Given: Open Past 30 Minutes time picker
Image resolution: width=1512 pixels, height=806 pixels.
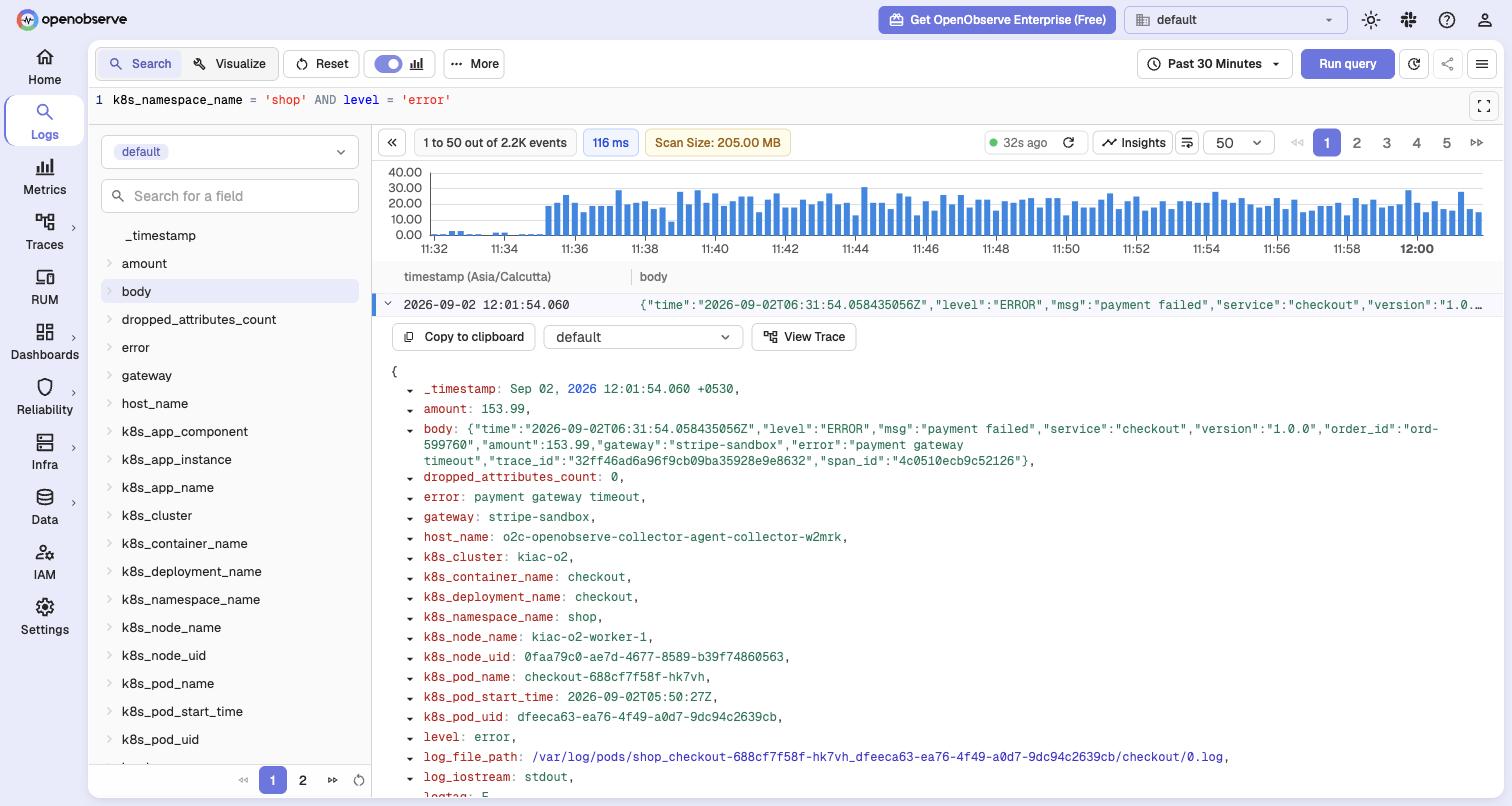Looking at the screenshot, I should (1215, 64).
